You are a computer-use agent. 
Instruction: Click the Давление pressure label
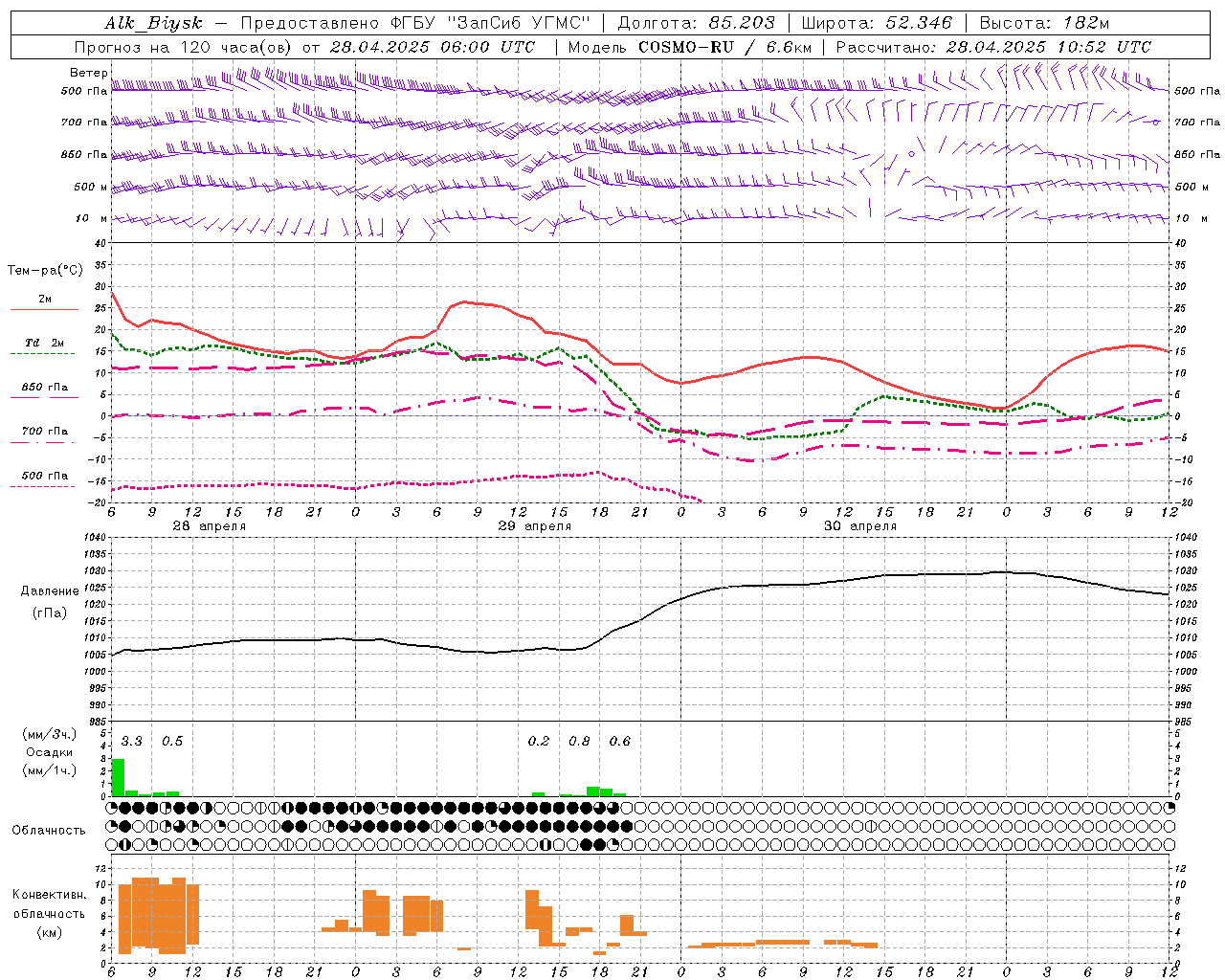[x=50, y=591]
